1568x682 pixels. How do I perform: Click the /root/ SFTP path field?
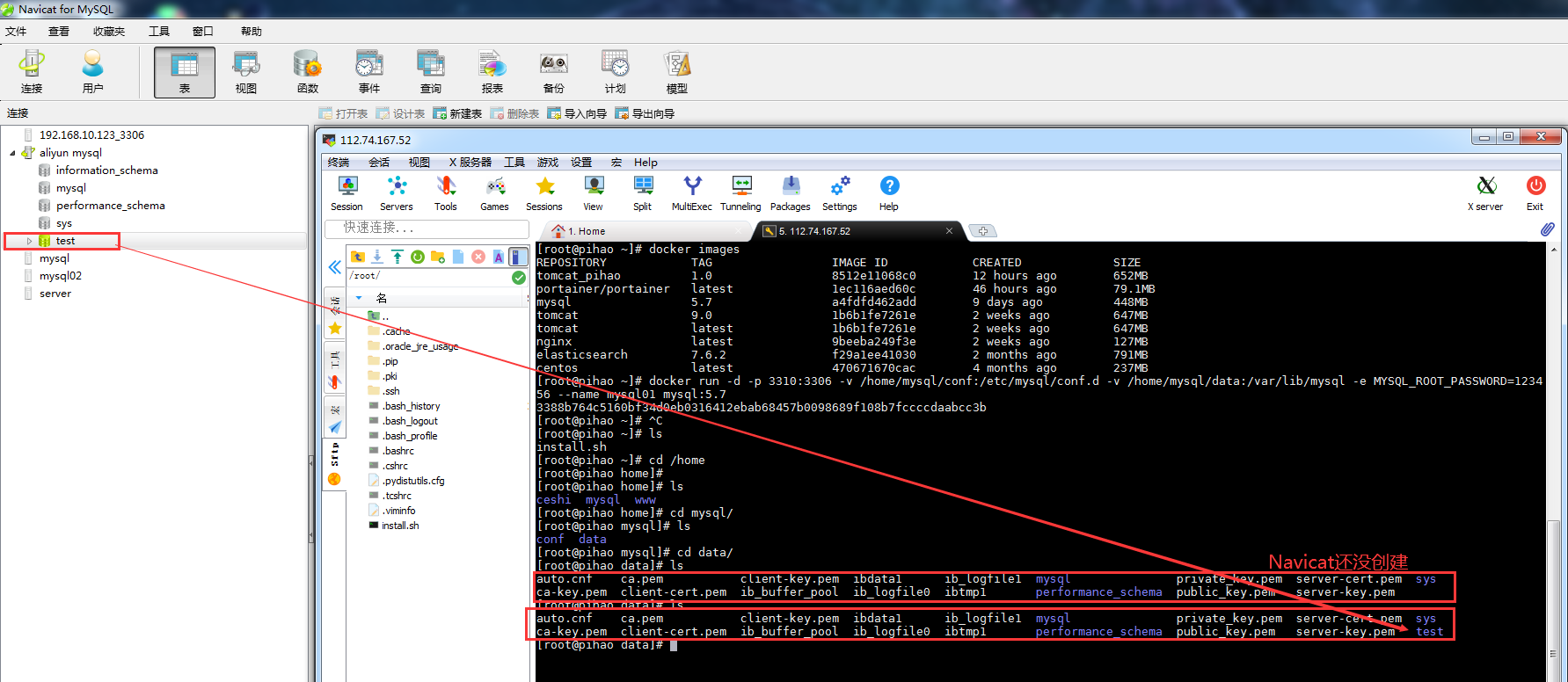(x=428, y=277)
